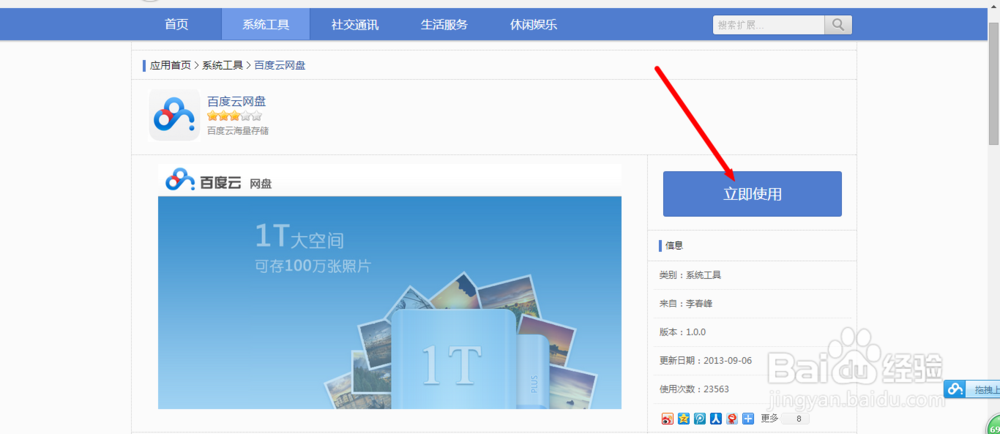Click the 版本：1.0.0 info row
This screenshot has height=434, width=1000.
(x=755, y=332)
